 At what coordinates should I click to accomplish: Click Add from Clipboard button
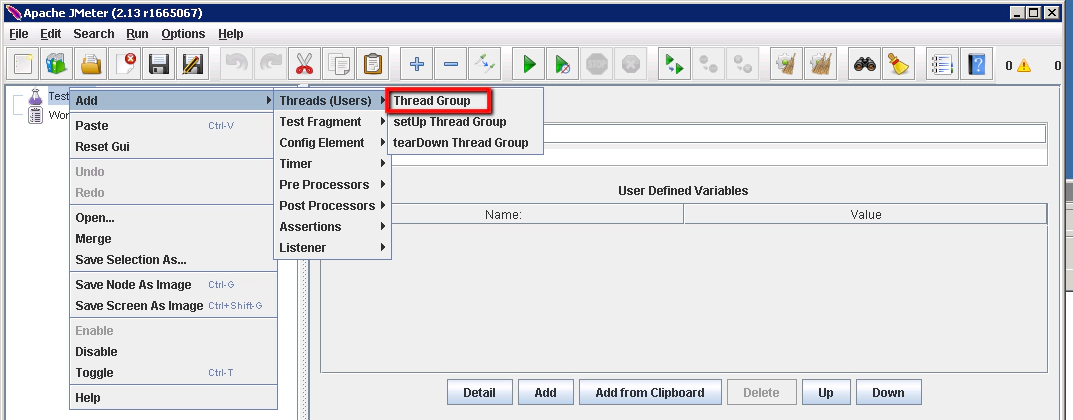pos(649,393)
